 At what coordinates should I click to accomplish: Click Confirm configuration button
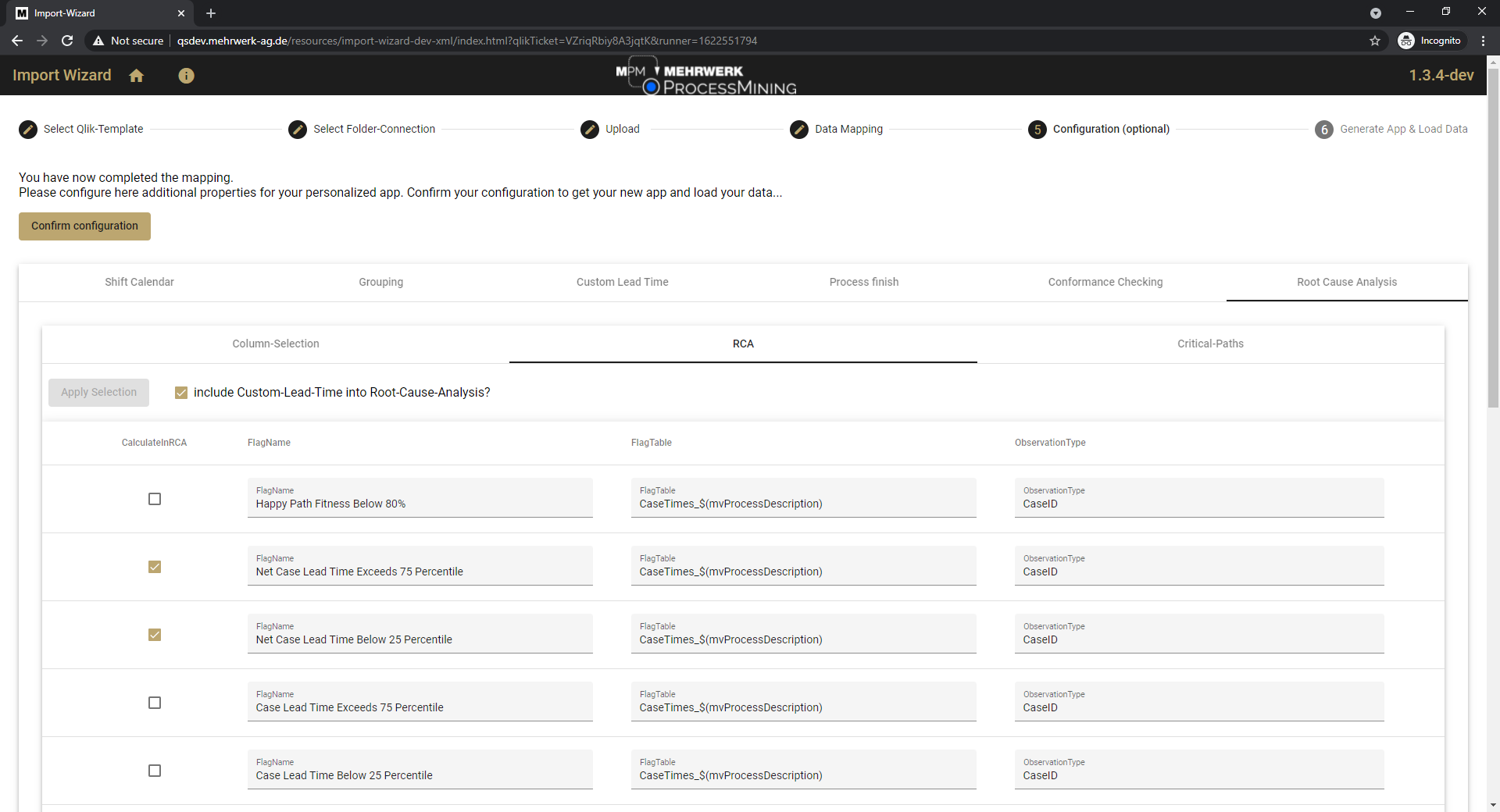84,226
